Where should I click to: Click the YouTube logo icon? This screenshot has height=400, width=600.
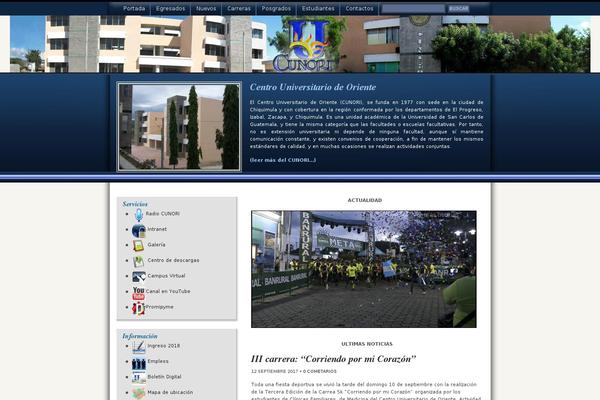click(x=139, y=293)
